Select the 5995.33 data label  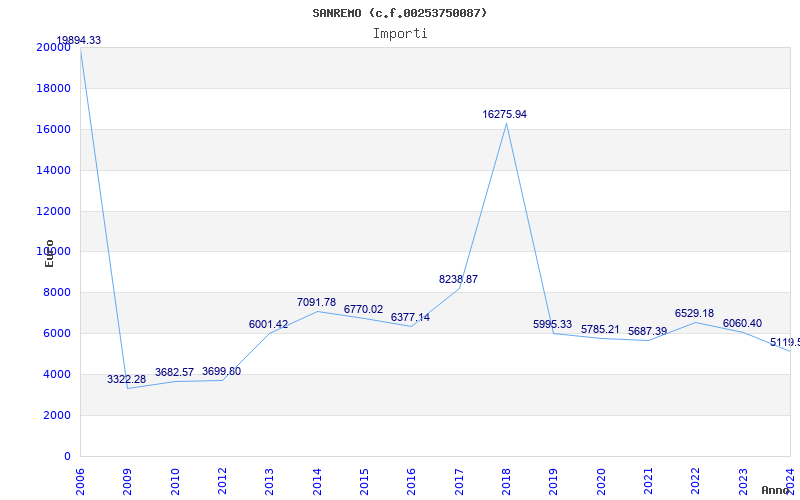click(553, 324)
